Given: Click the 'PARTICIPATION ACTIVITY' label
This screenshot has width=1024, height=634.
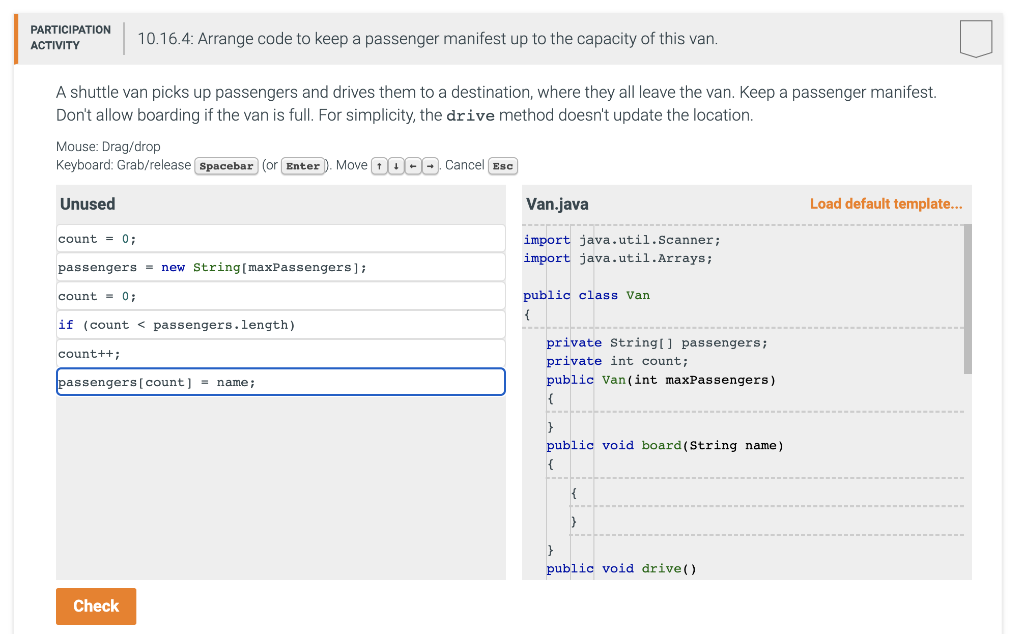Looking at the screenshot, I should pos(71,38).
